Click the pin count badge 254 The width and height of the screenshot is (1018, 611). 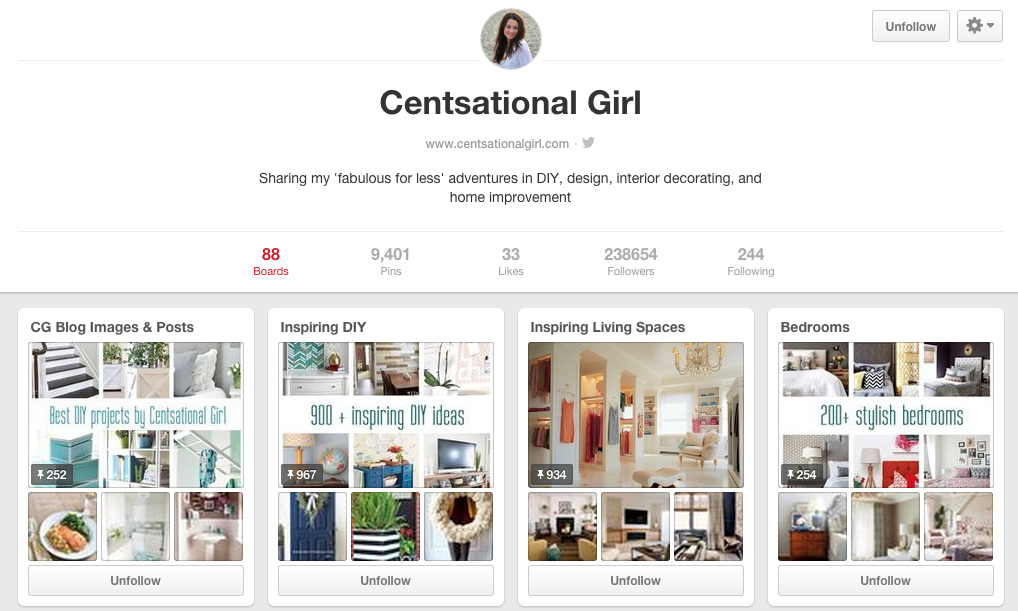(802, 475)
